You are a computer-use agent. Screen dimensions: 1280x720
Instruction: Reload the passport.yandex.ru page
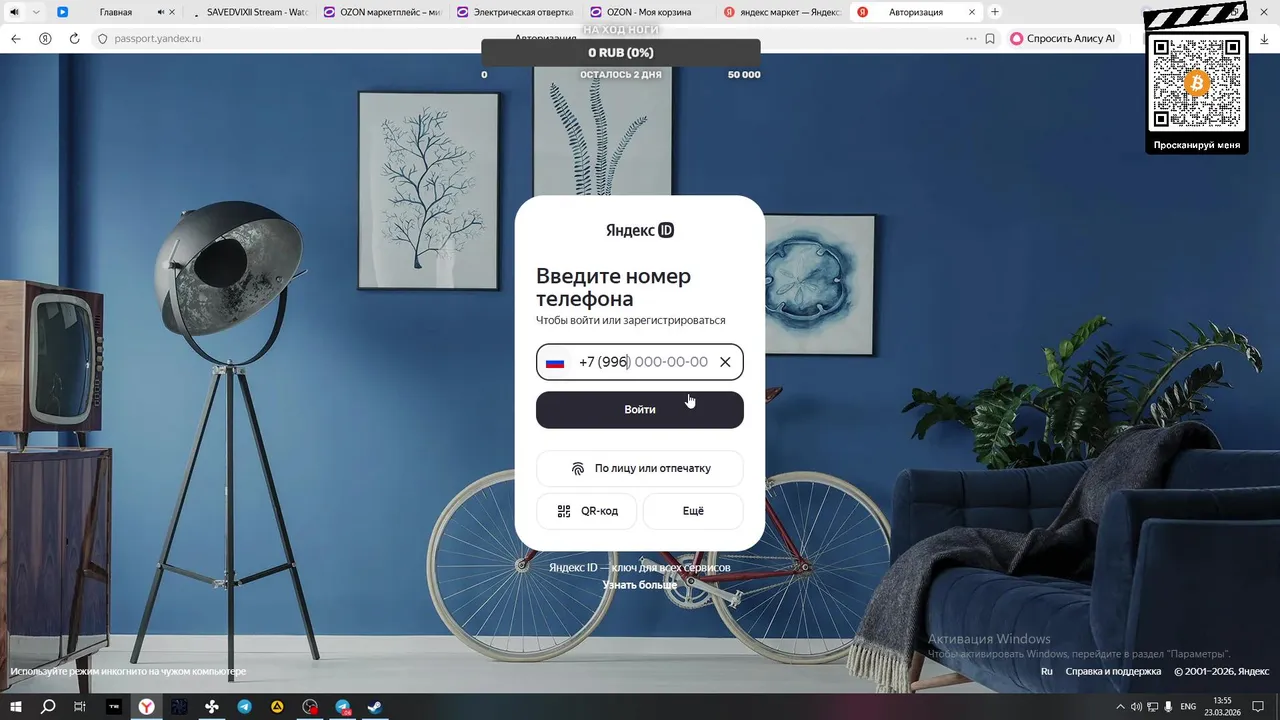click(74, 38)
